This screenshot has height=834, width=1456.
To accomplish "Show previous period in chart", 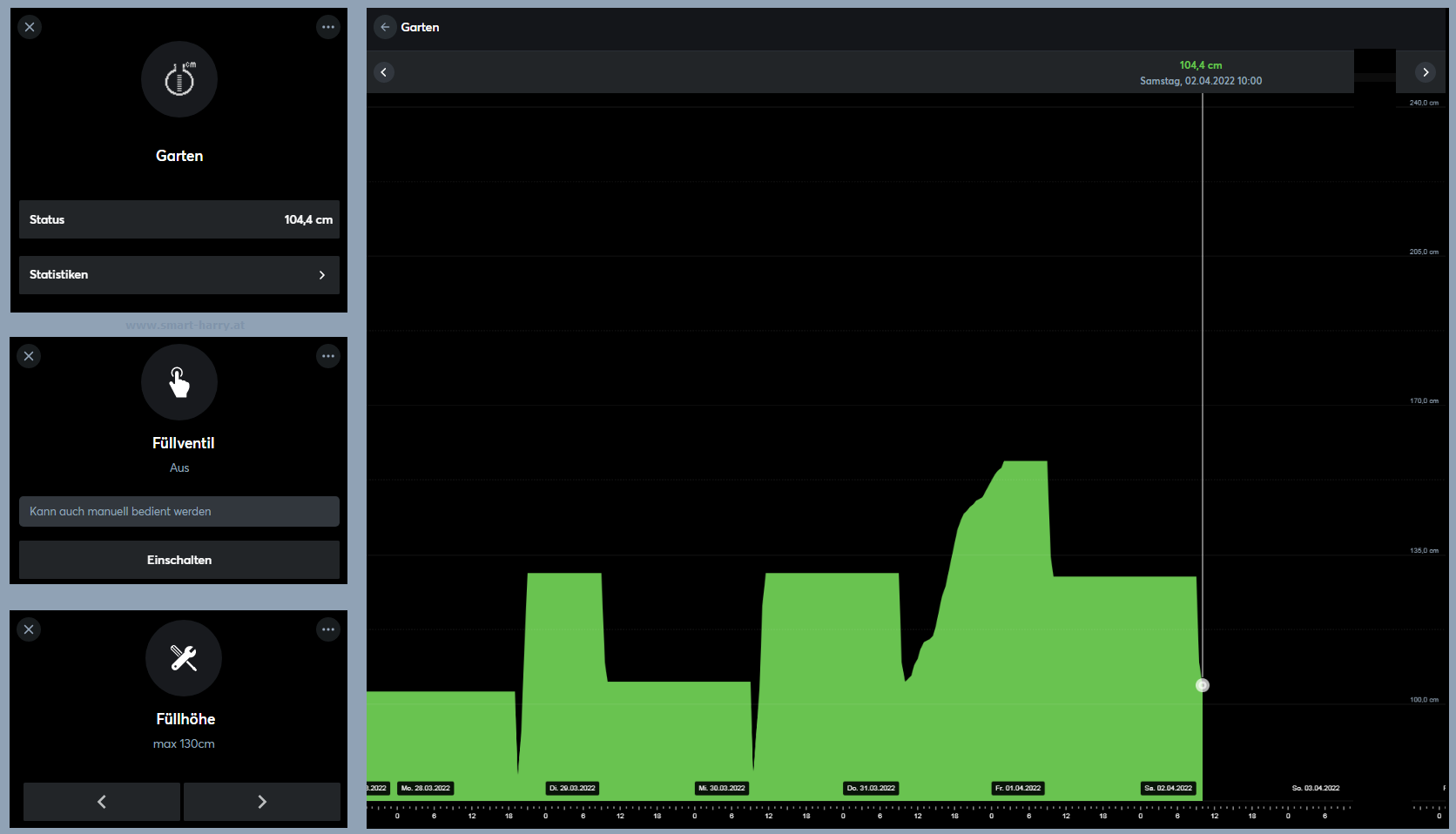I will point(384,72).
